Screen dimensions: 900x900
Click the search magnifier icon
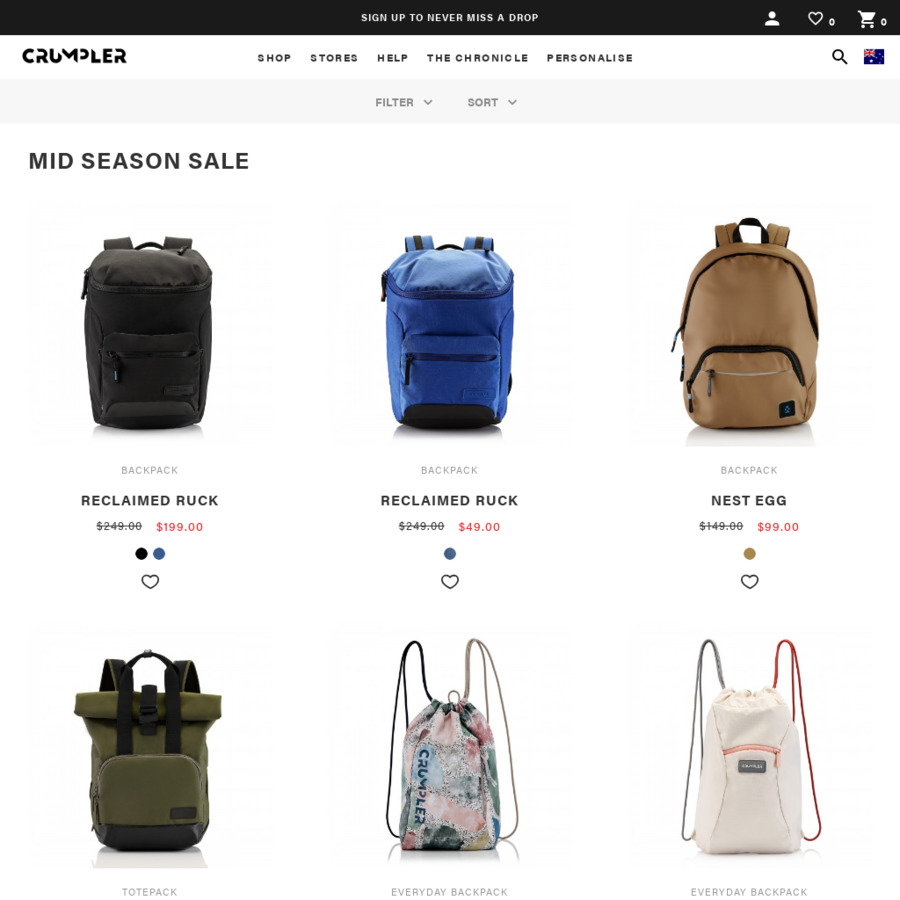tap(839, 56)
